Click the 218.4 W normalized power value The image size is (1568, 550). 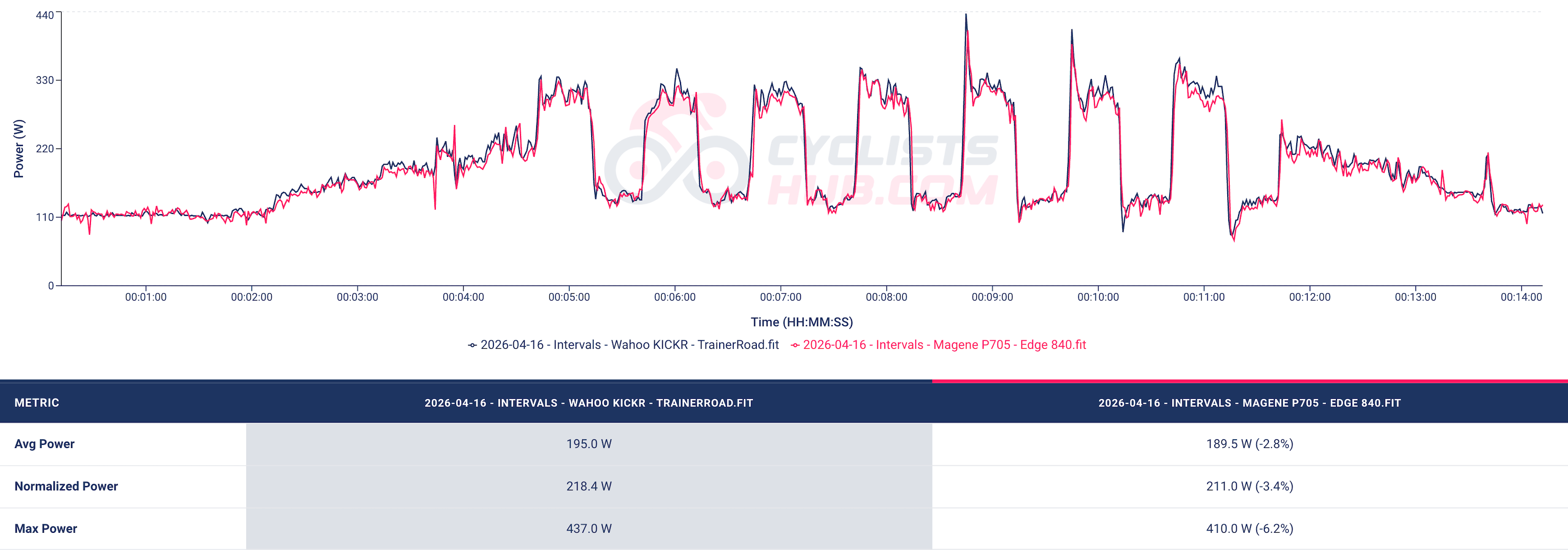click(589, 486)
